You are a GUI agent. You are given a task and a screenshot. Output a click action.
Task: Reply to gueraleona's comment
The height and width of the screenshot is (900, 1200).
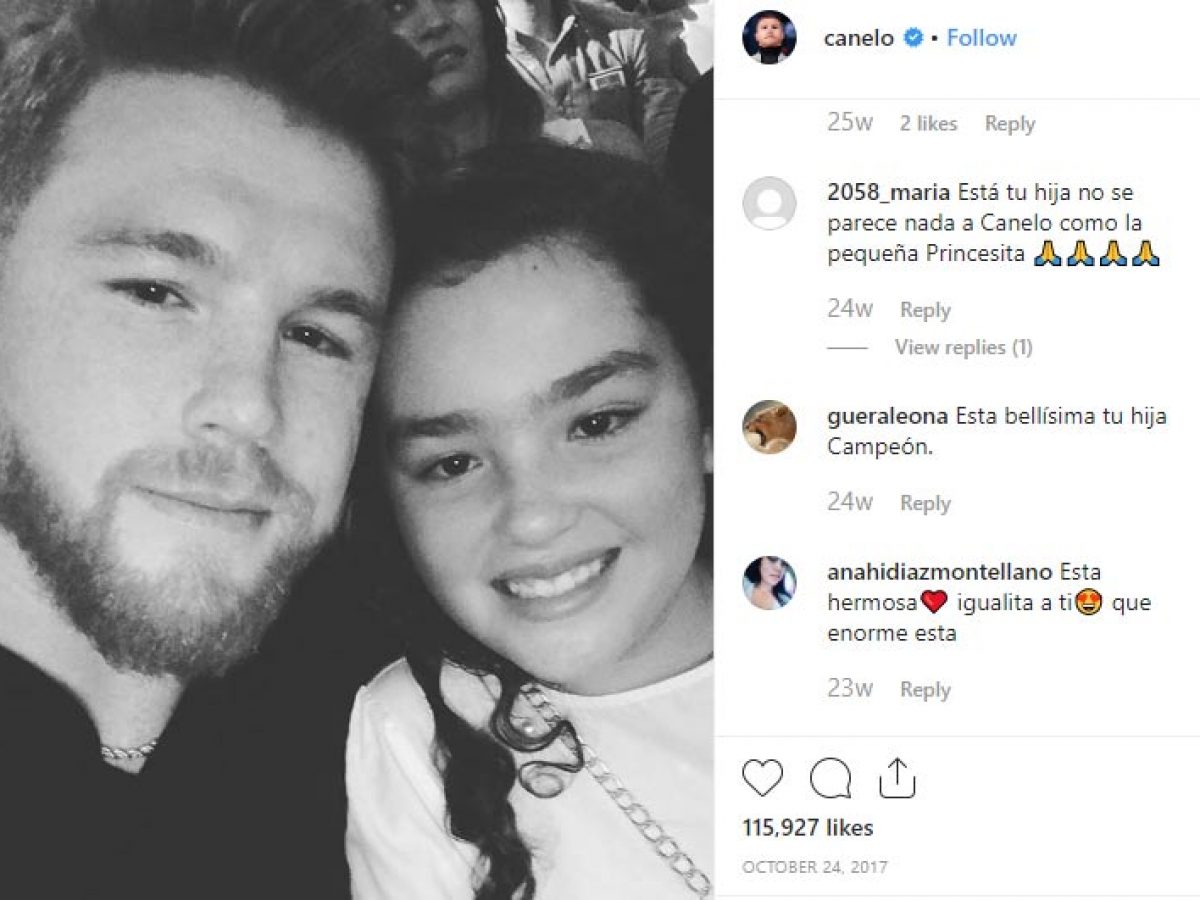[x=925, y=503]
